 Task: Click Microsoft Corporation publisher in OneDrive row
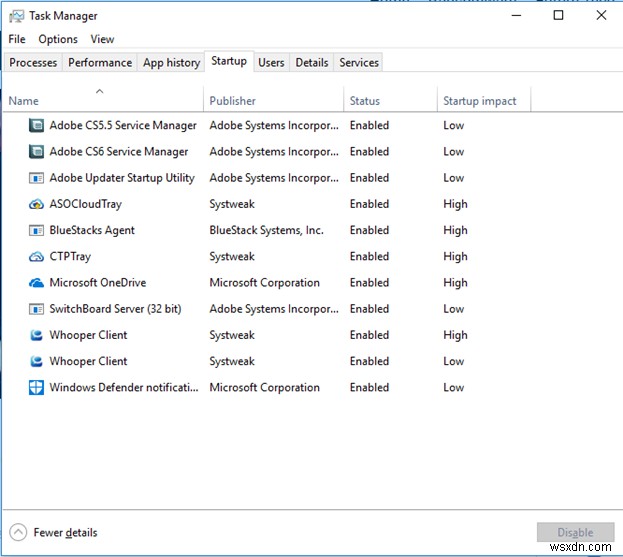coord(265,283)
